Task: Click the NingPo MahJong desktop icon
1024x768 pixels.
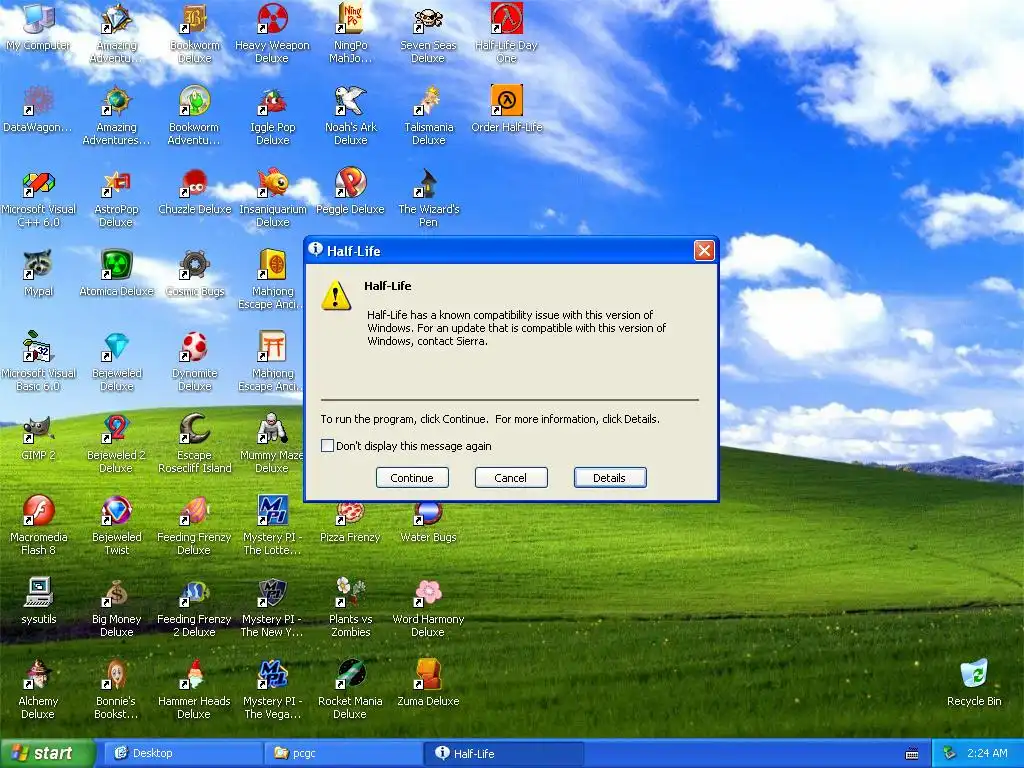Action: tap(350, 33)
